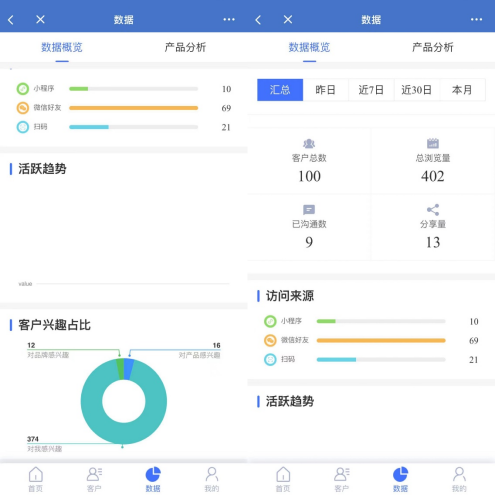Click the 分享量 share icon

(x=433, y=210)
